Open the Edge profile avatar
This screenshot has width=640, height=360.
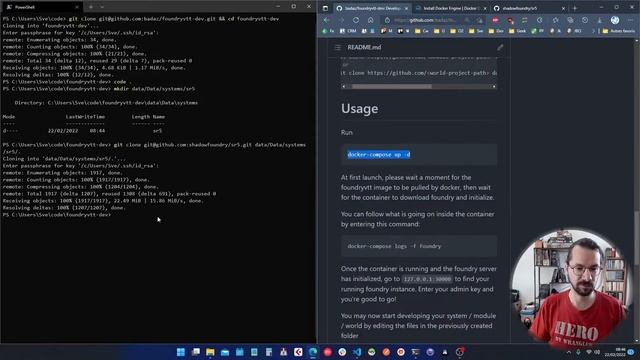pyautogui.click(x=615, y=20)
